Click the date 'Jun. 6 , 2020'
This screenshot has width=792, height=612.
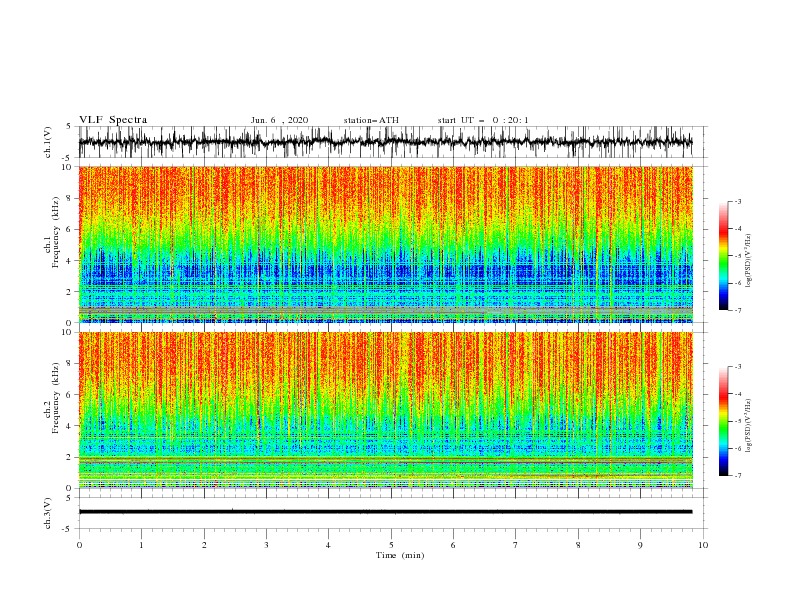(x=279, y=120)
